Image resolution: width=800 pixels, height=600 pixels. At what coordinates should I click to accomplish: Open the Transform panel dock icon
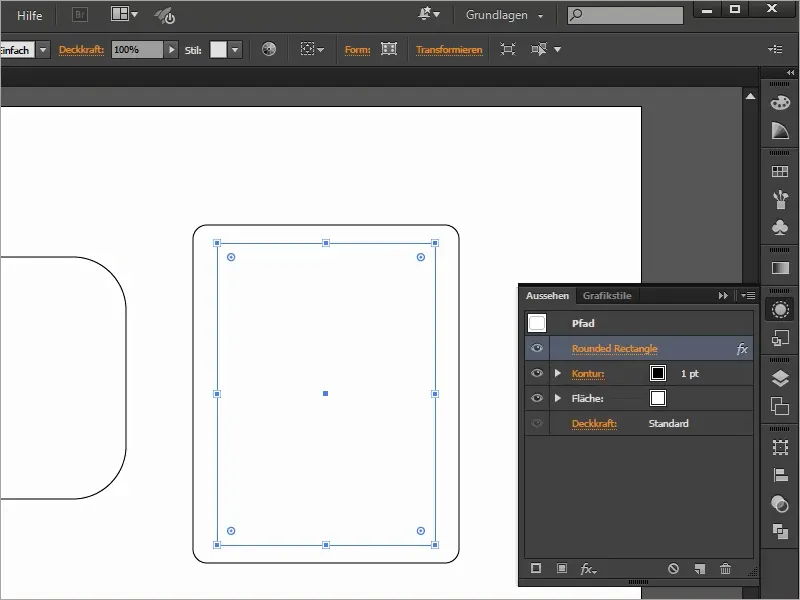[x=780, y=447]
